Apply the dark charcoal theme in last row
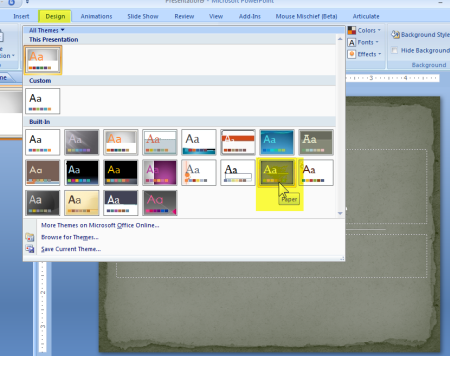450x365 pixels. click(43, 203)
